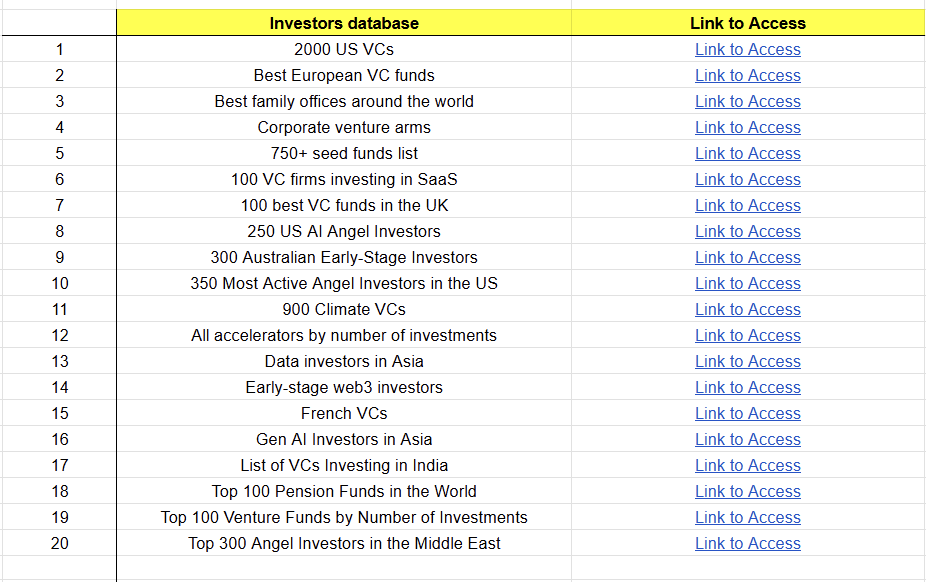Viewport: 926px width, 582px height.
Task: Select the number cell 15
Action: 59,413
